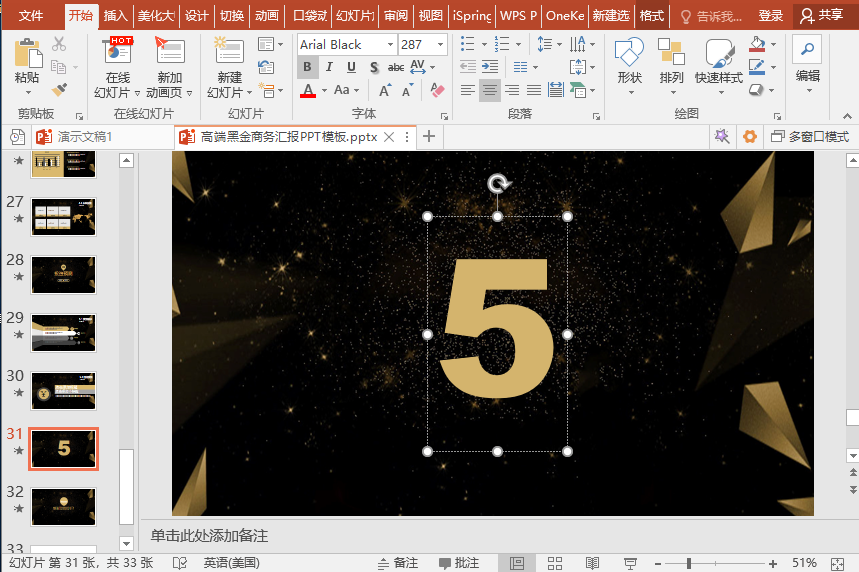Click the Format Painter brush icon

point(59,89)
